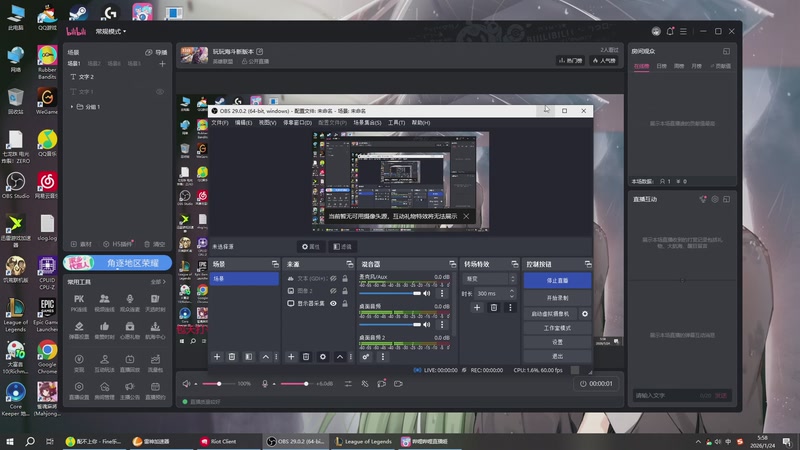This screenshot has height=450, width=800.
Task: Open the hamburger menu in the Bilibili title bar
Action: 683,31
